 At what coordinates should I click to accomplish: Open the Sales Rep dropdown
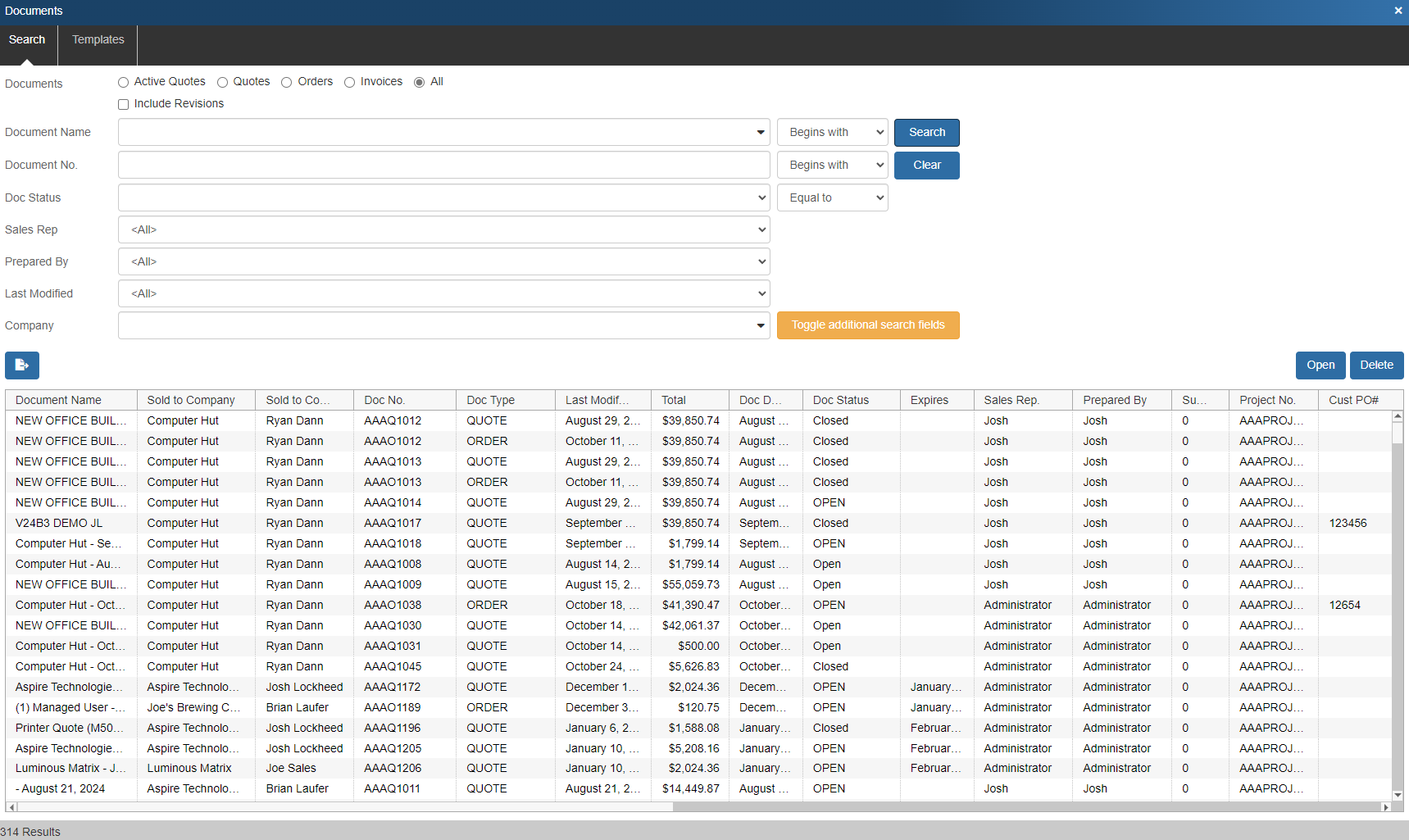tap(443, 229)
